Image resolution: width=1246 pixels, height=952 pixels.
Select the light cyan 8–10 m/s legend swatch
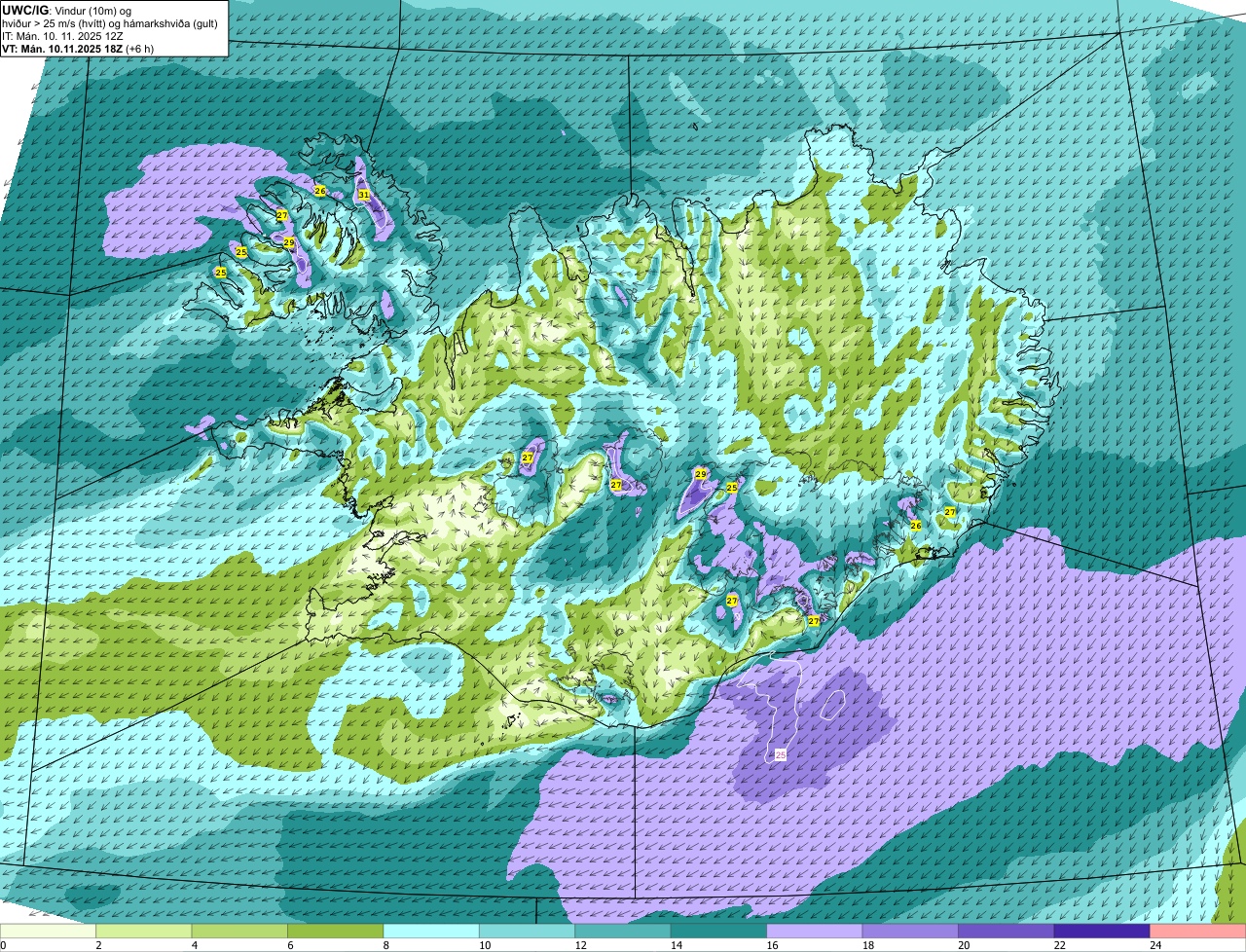click(x=432, y=931)
